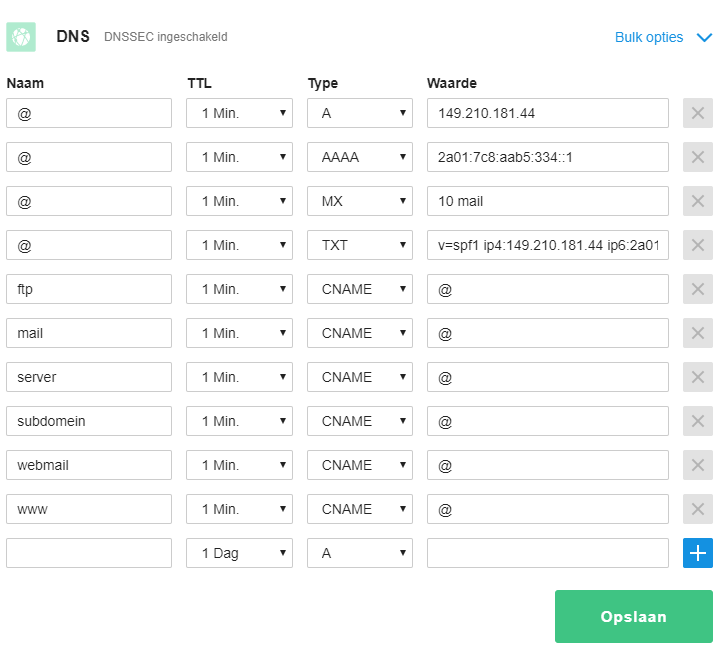Viewport: 727px width, 657px height.
Task: Click DNSSEC ingeschakeld status text
Action: pos(166,37)
